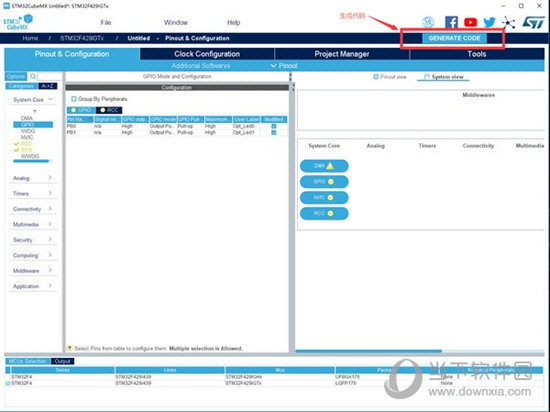Open the Pinout dropdown
This screenshot has height=412, width=550.
pyautogui.click(x=284, y=66)
